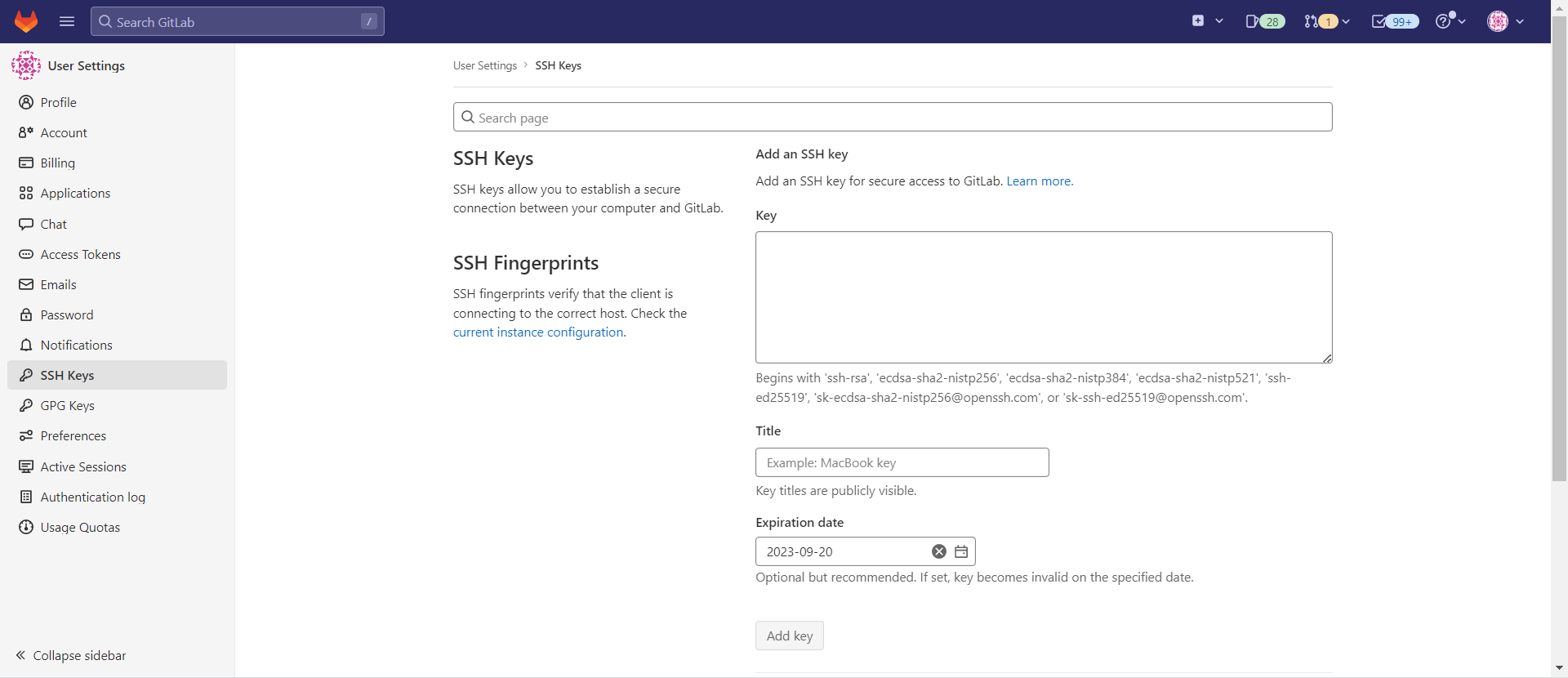Open the user avatar menu
Image resolution: width=1568 pixels, height=678 pixels.
(1506, 21)
